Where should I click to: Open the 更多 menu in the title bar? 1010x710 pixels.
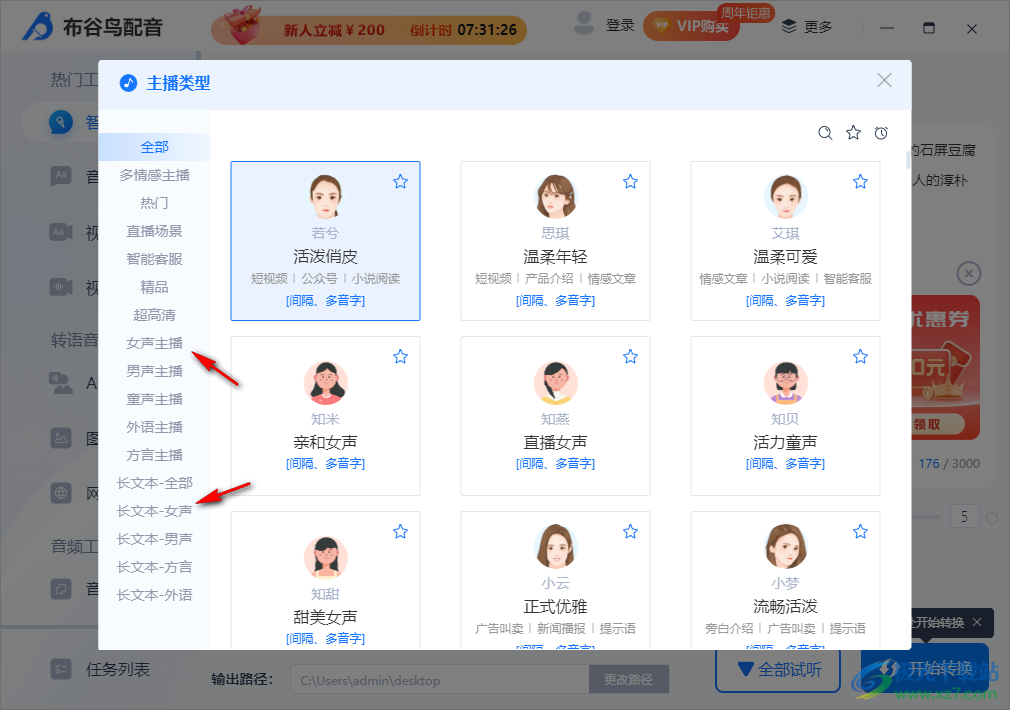(807, 27)
